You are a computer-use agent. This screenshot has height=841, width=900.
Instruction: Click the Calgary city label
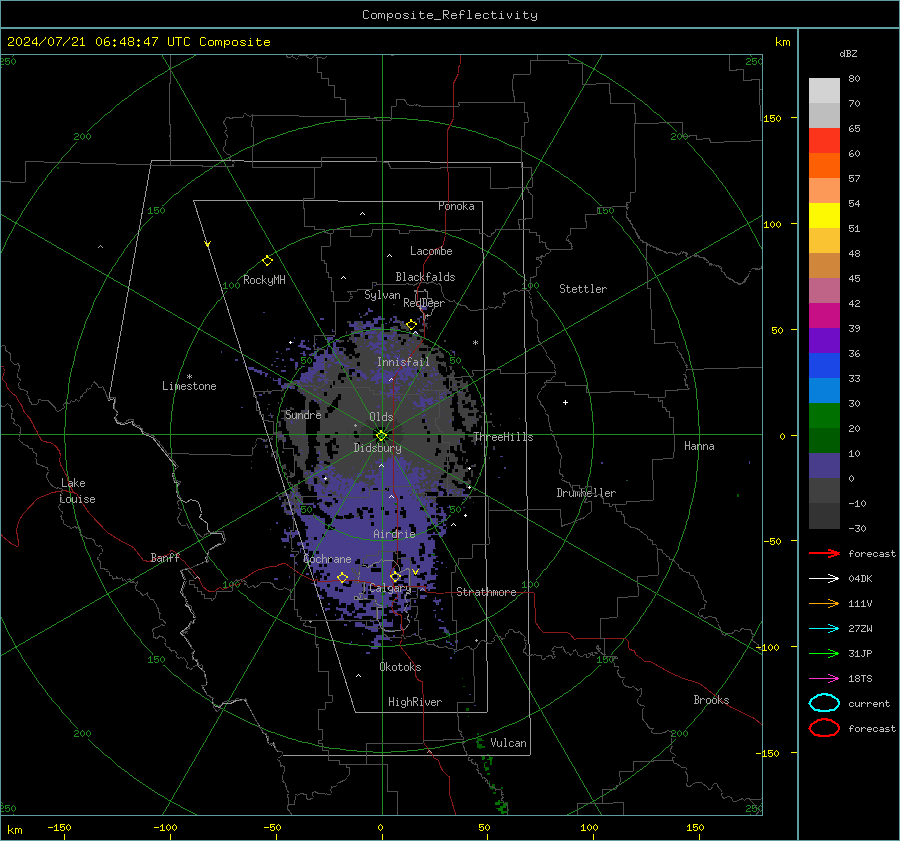click(x=390, y=588)
